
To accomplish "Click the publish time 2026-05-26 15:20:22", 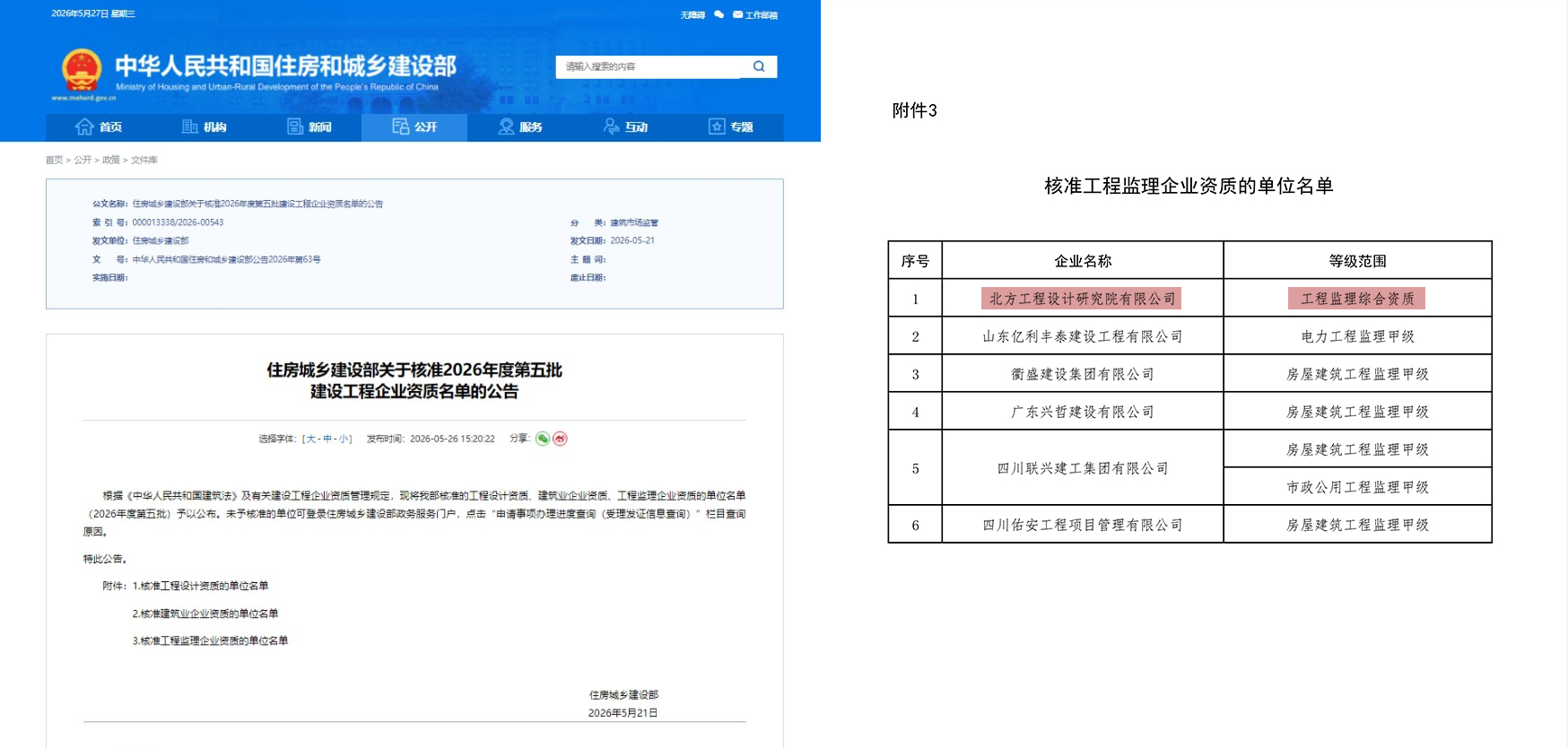I will (x=452, y=439).
